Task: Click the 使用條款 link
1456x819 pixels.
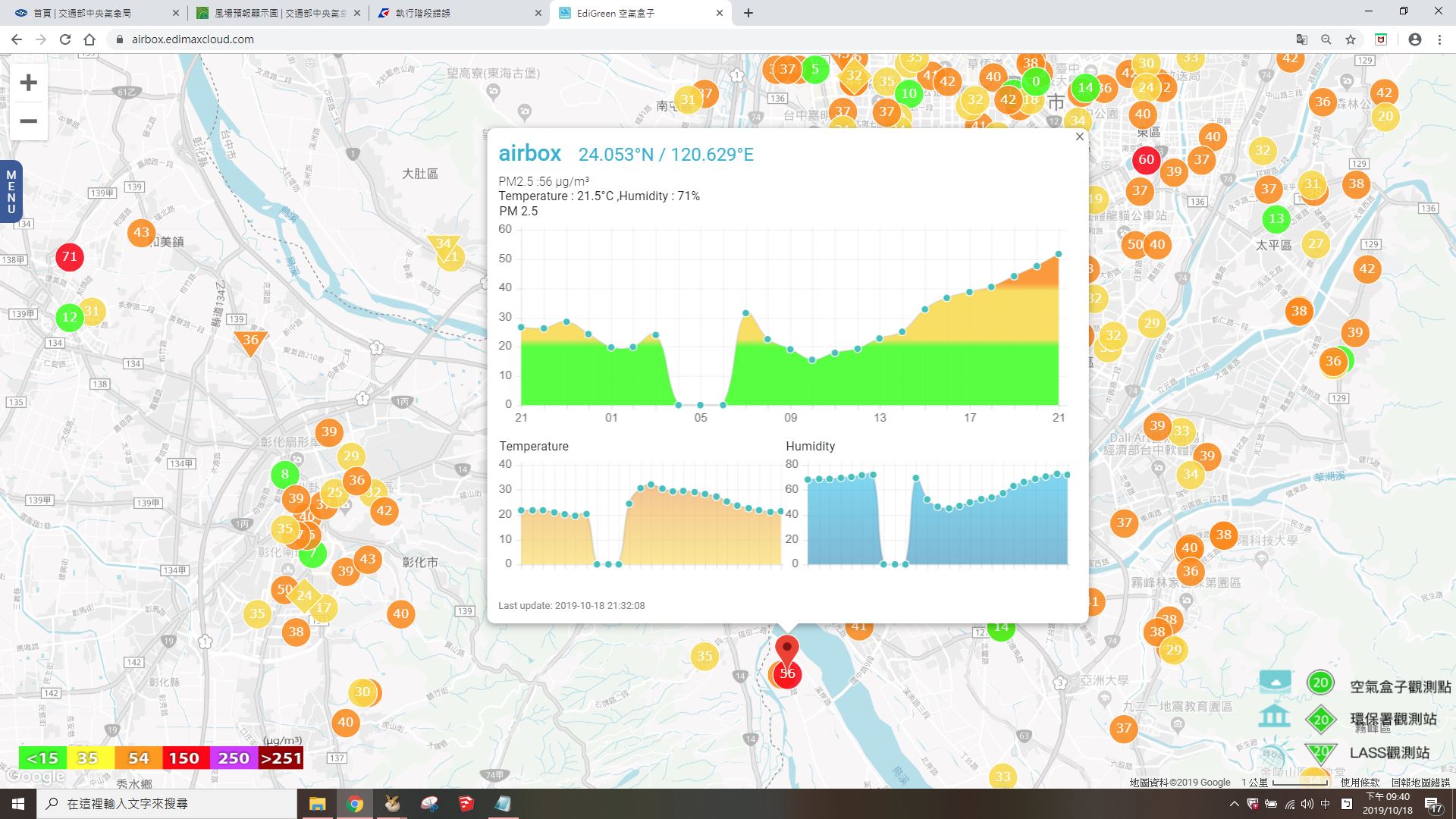Action: point(1360,782)
